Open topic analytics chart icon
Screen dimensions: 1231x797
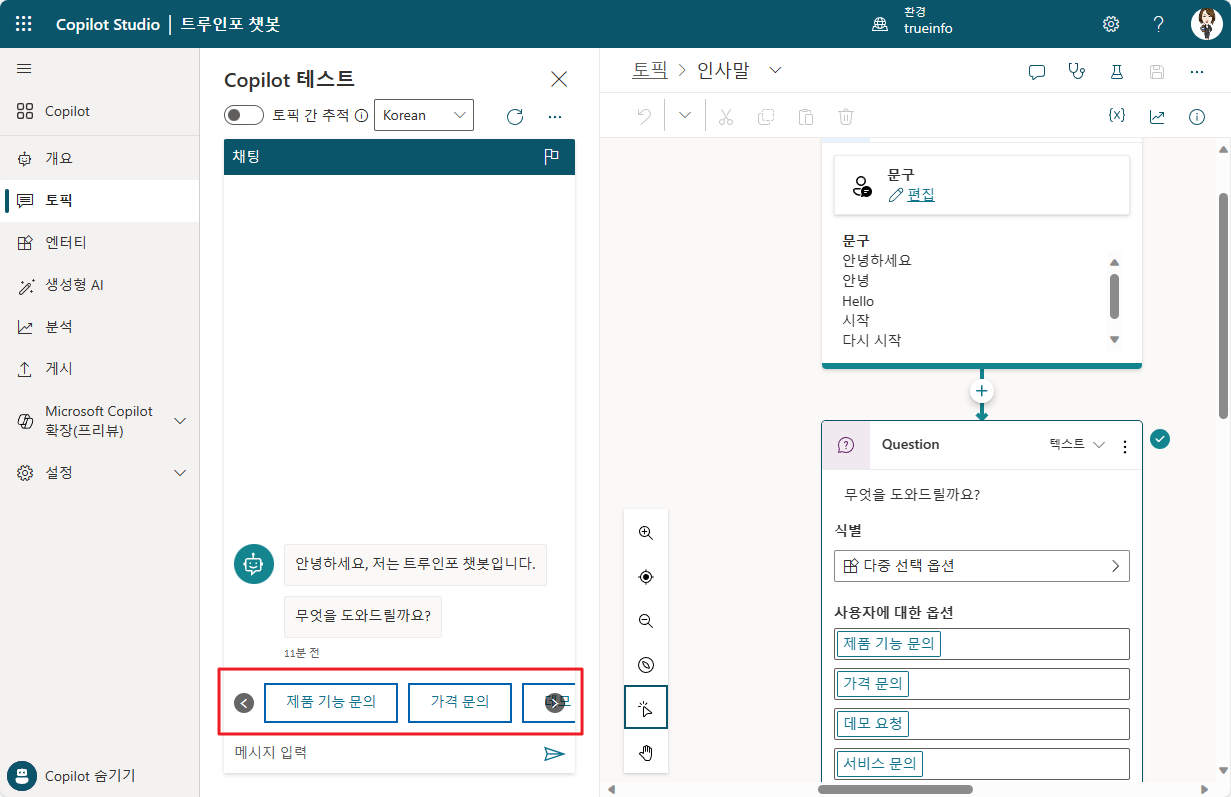tap(1157, 117)
